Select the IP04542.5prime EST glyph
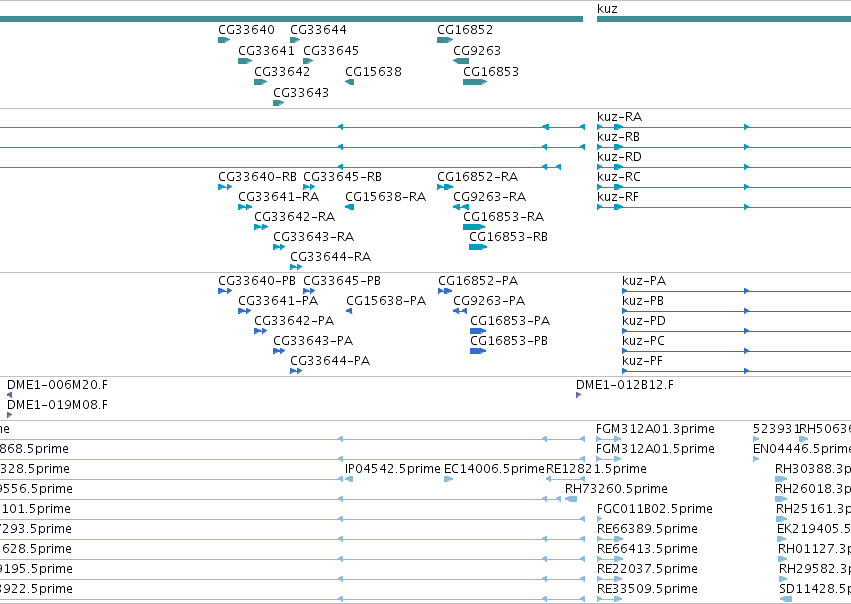Image resolution: width=851 pixels, height=604 pixels. click(349, 480)
